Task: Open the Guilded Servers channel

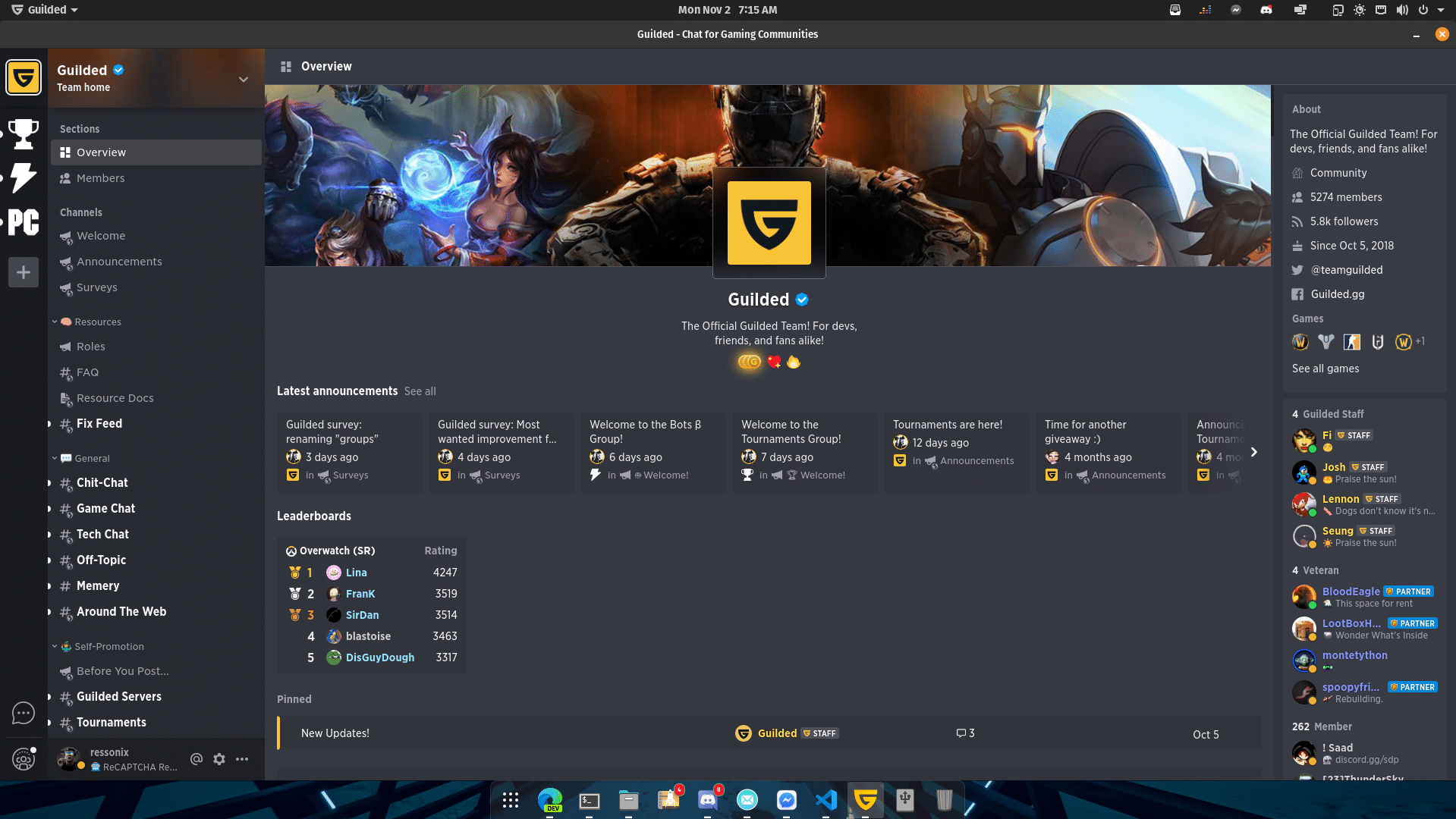Action: (x=156, y=697)
